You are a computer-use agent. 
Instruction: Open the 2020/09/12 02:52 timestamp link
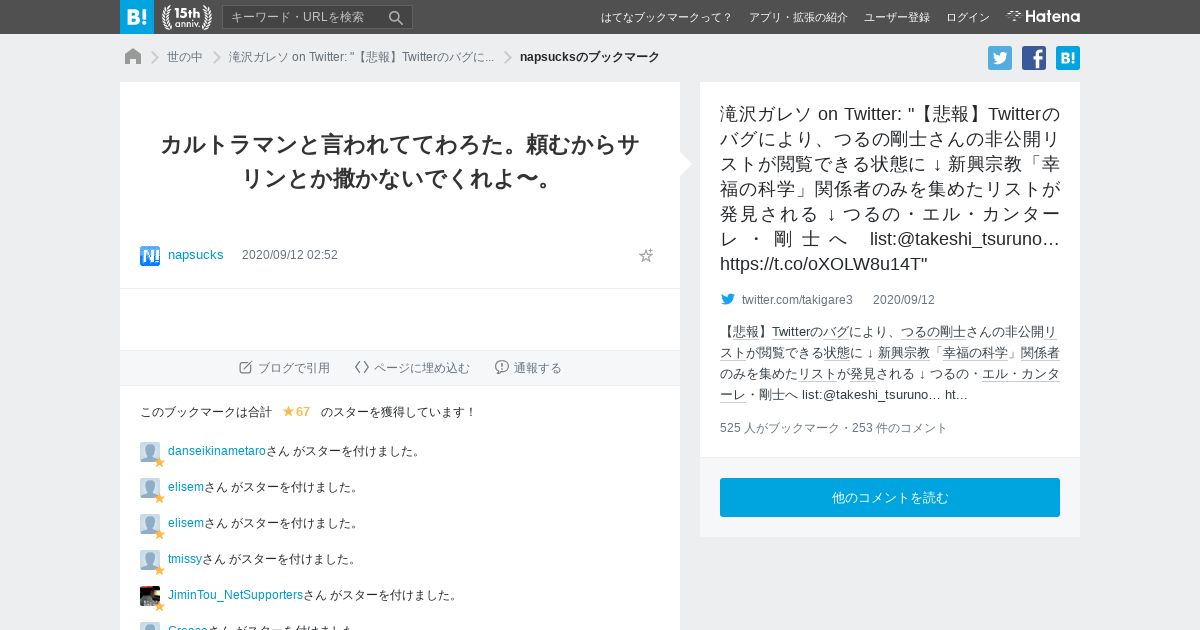click(290, 255)
